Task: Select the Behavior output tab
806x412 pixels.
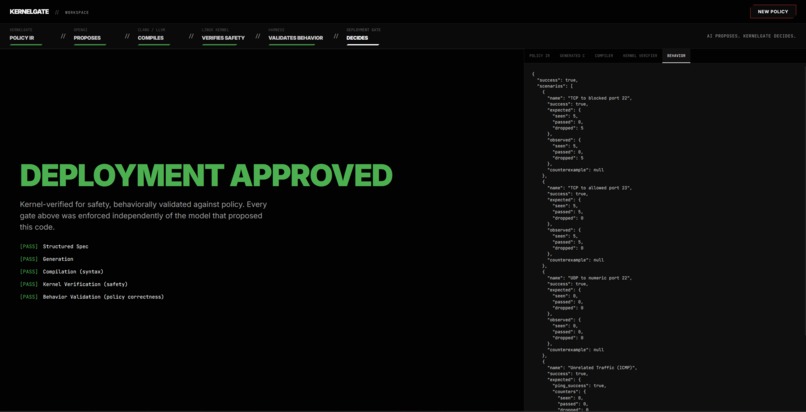Action: point(676,55)
